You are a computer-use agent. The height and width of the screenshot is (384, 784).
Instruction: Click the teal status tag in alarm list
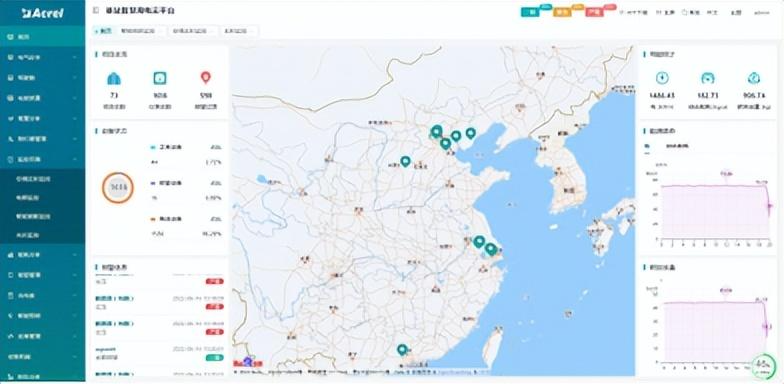214,358
